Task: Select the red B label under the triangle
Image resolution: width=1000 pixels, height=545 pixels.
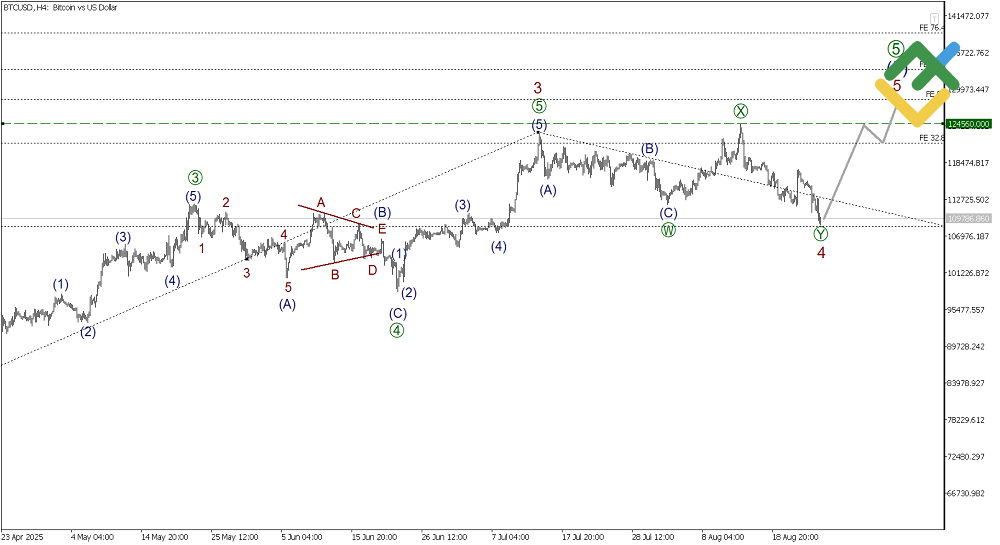Action: [335, 275]
